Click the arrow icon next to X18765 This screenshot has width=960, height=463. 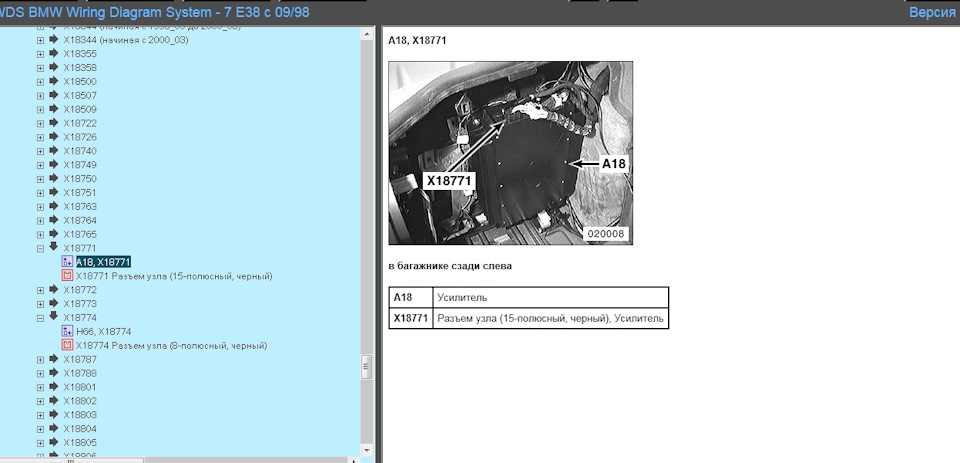[54, 234]
